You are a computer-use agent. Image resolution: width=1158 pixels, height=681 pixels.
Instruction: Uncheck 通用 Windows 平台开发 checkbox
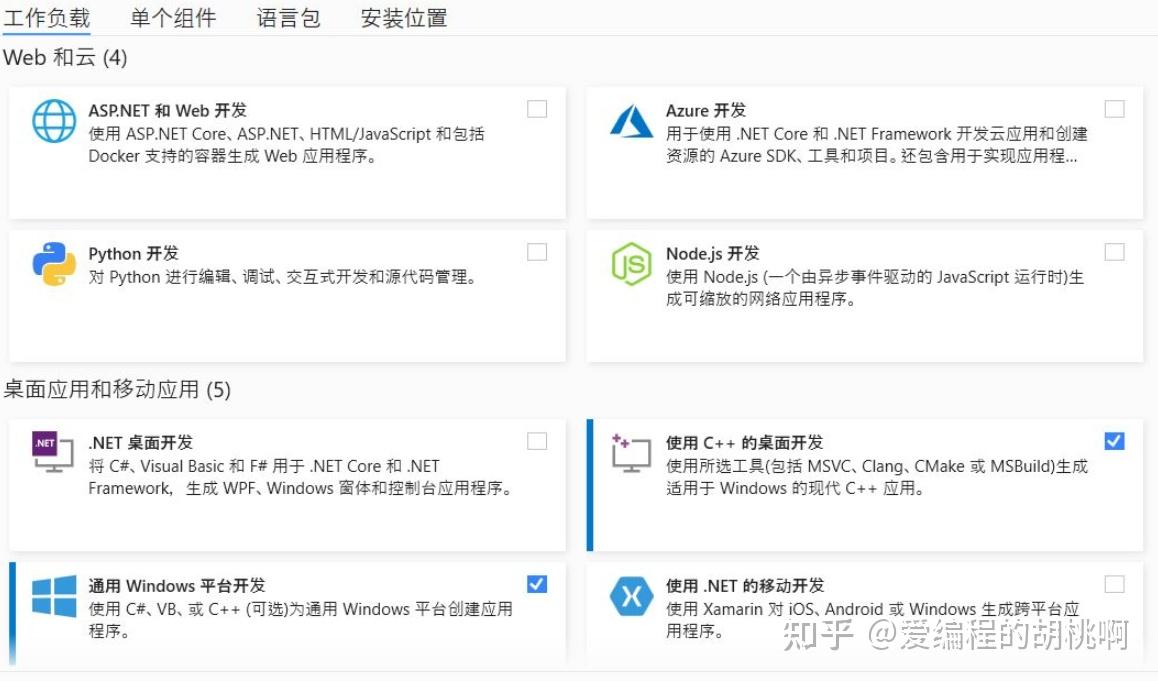pos(537,584)
